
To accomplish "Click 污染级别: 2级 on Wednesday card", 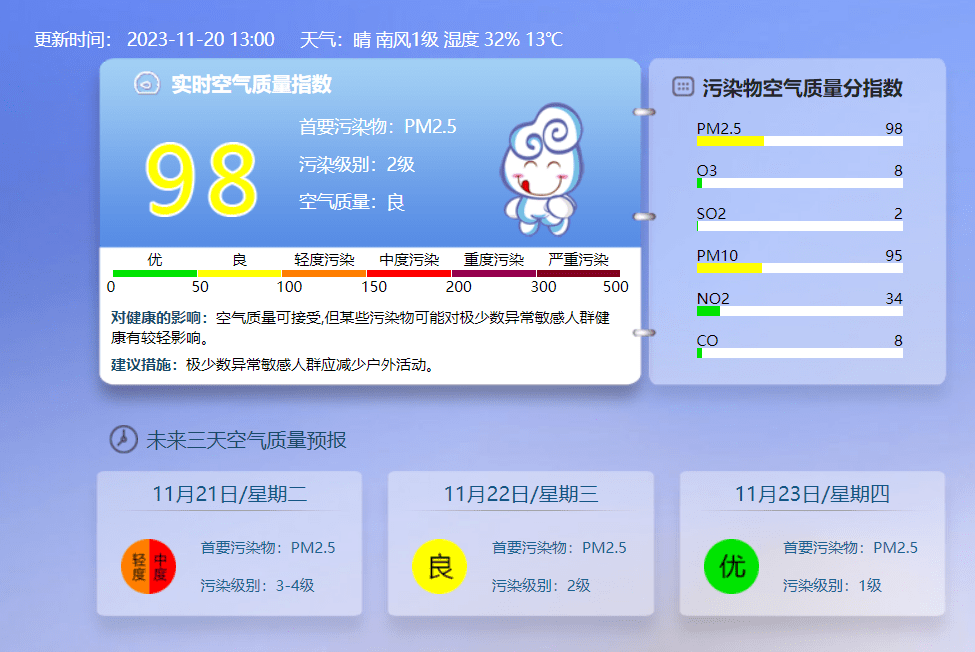I will coord(541,585).
